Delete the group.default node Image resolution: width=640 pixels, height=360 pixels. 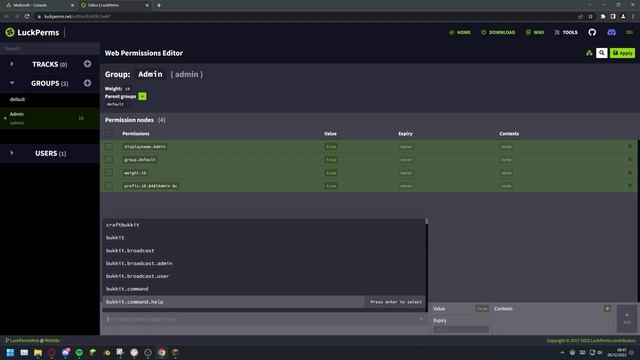630,160
